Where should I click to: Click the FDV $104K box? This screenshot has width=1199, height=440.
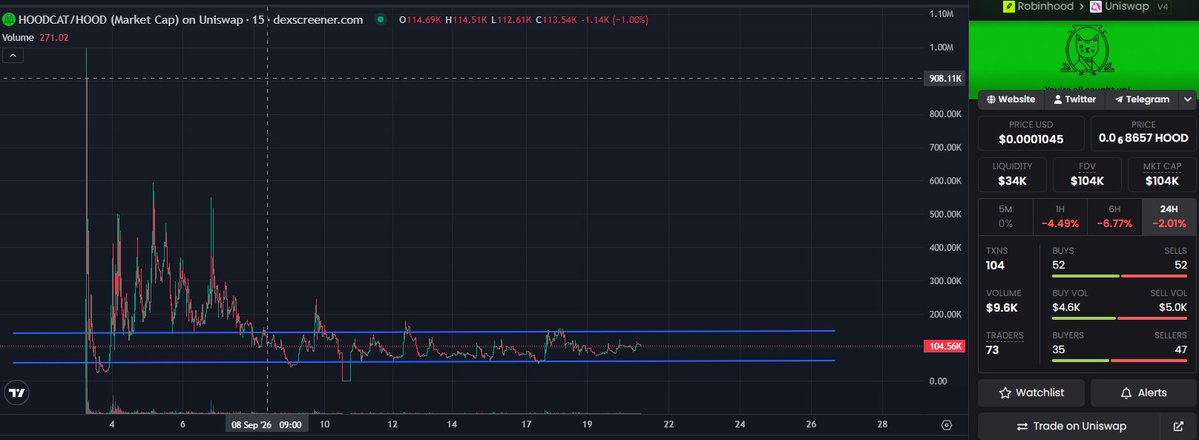coord(1087,174)
